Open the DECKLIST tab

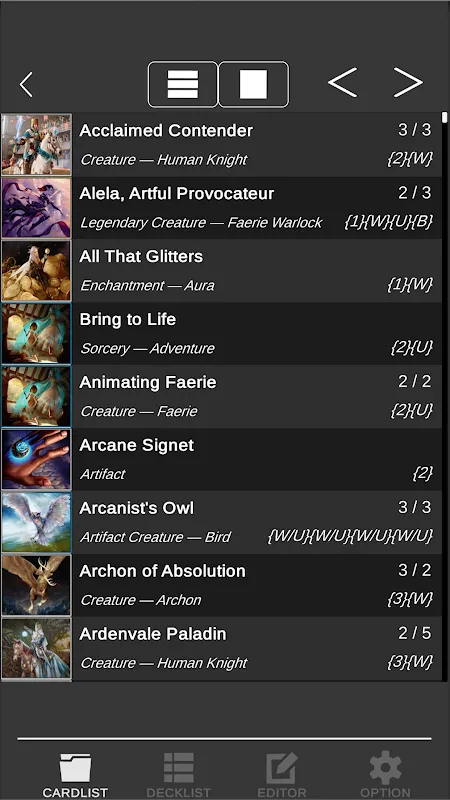click(179, 774)
